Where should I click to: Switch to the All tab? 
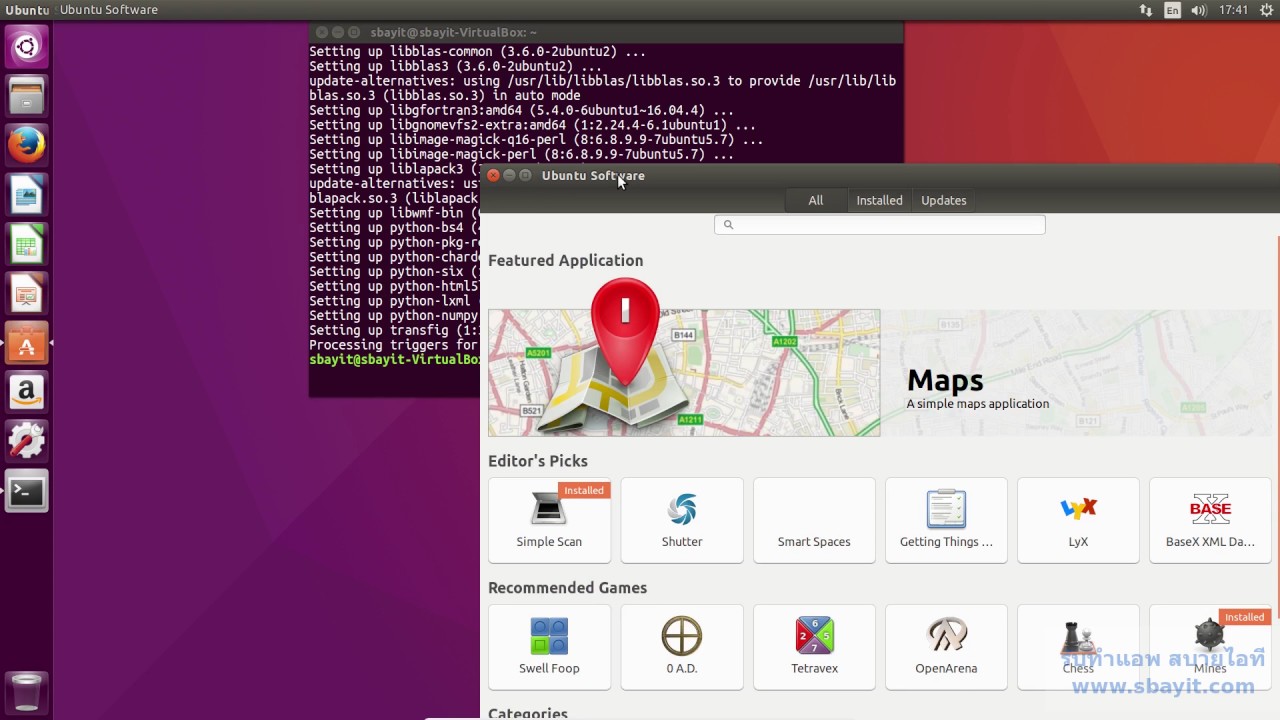816,200
